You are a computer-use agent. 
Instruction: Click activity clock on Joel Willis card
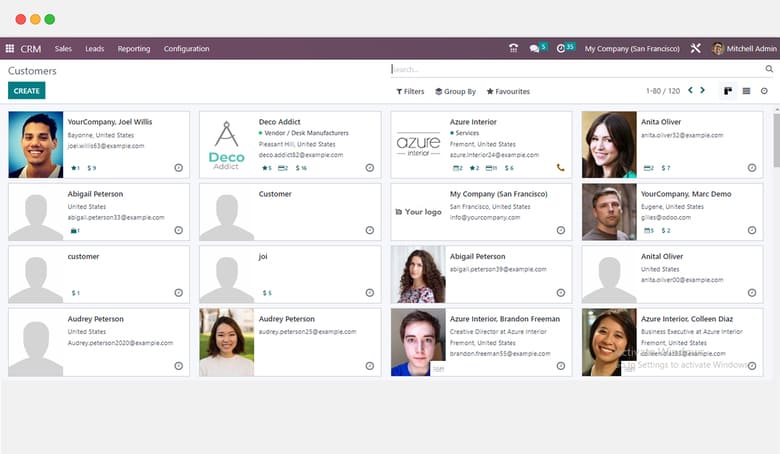[x=179, y=168]
